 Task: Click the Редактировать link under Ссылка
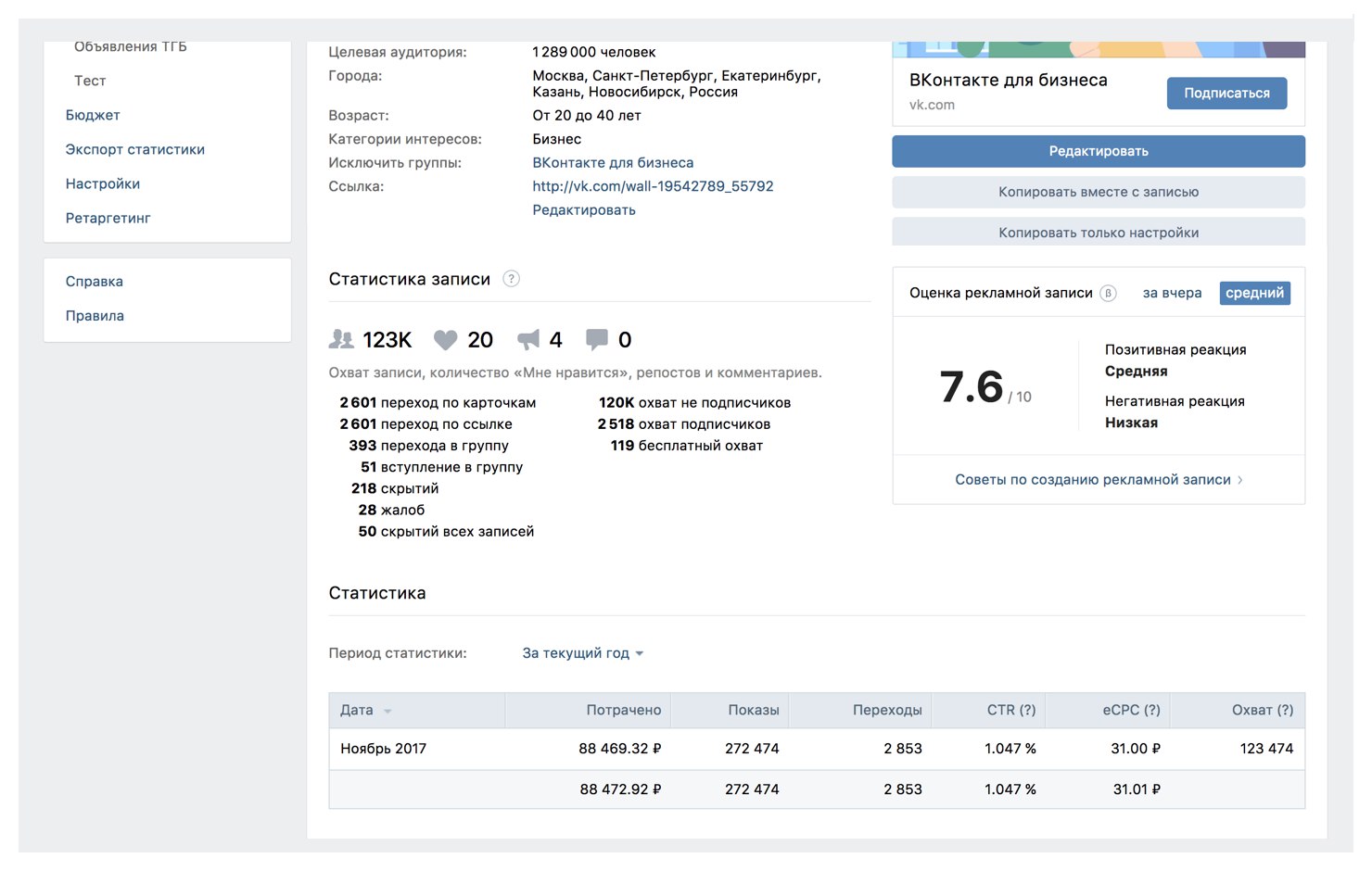tap(584, 210)
